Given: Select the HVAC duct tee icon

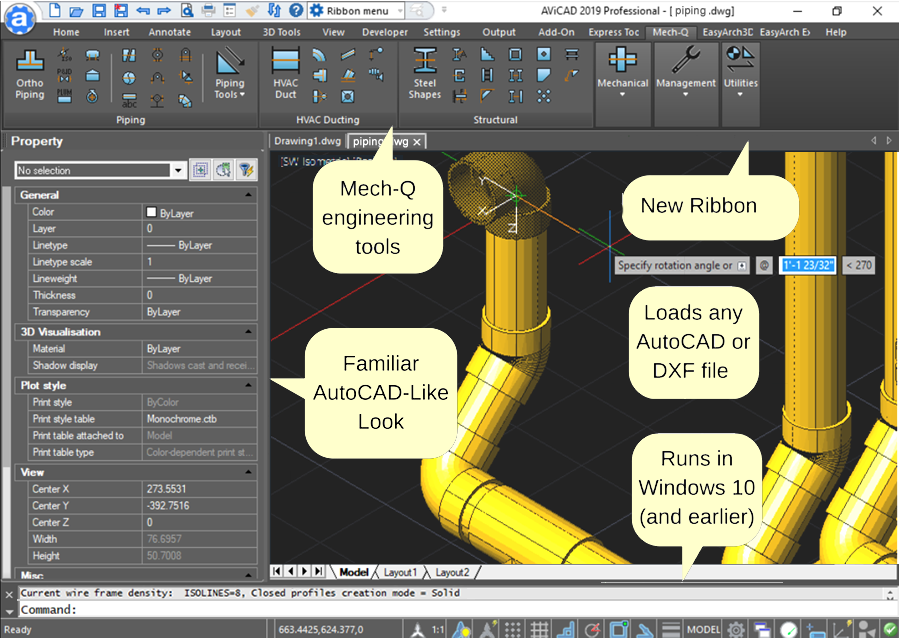Looking at the screenshot, I should [x=319, y=75].
